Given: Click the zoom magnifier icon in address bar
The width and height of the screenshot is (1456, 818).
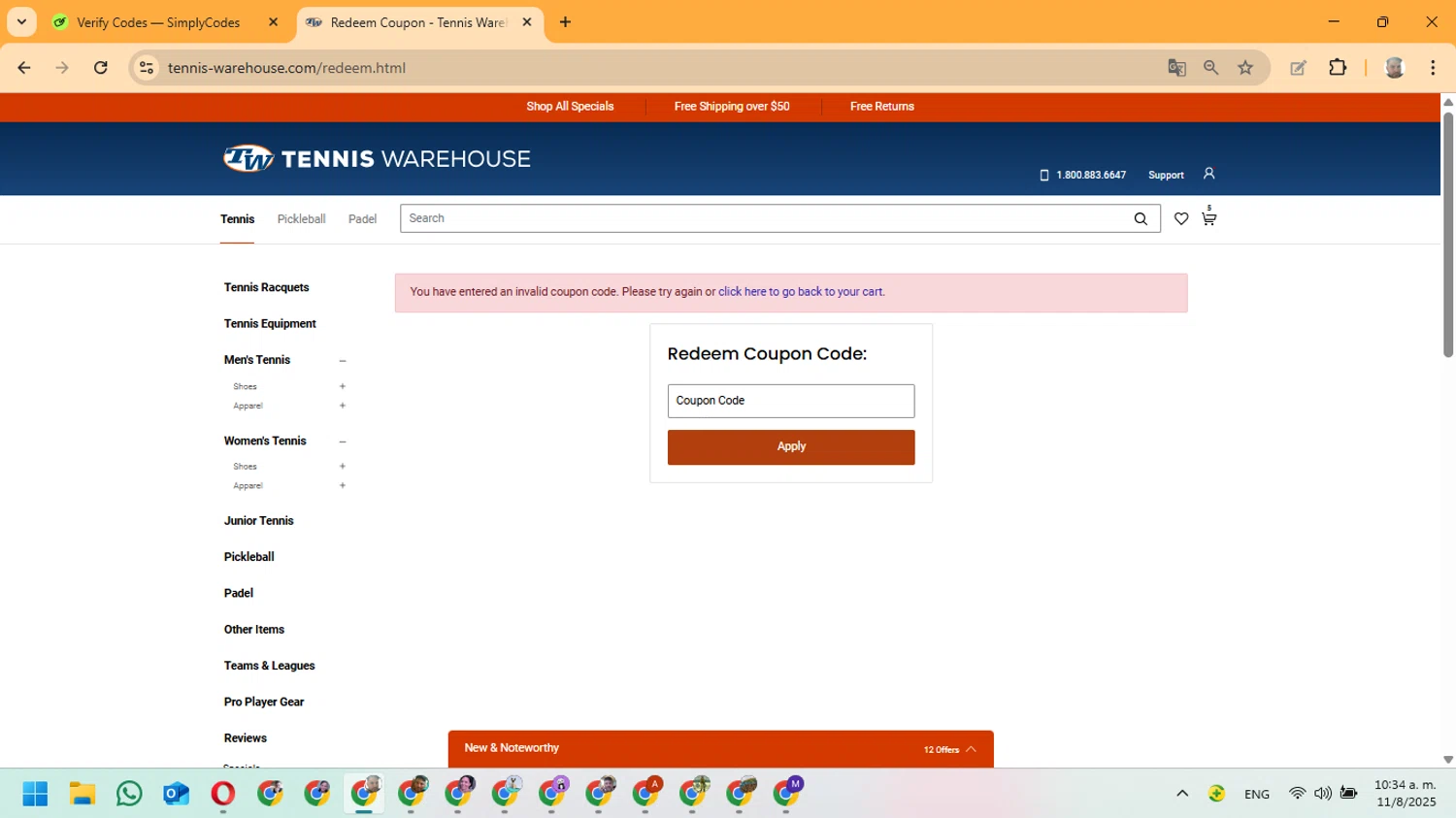Looking at the screenshot, I should coord(1210,68).
